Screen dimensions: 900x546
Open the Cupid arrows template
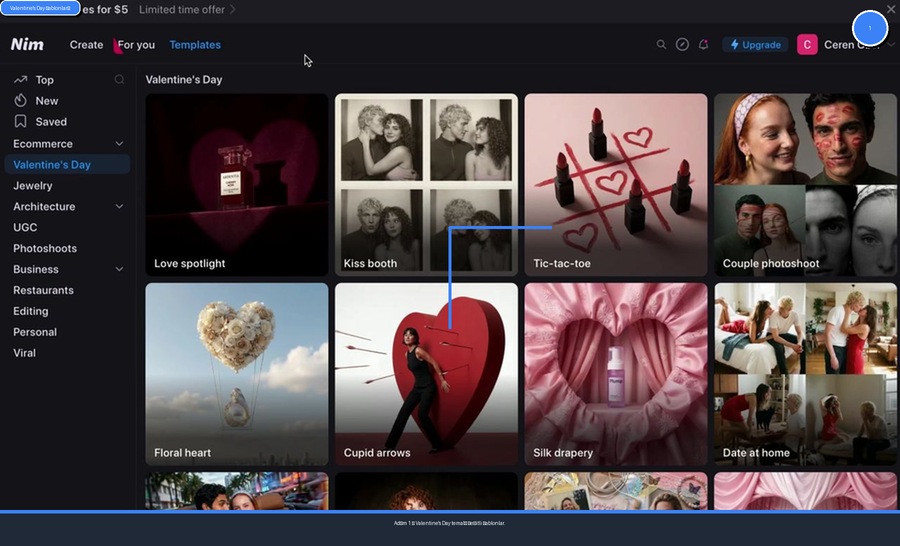(x=426, y=374)
